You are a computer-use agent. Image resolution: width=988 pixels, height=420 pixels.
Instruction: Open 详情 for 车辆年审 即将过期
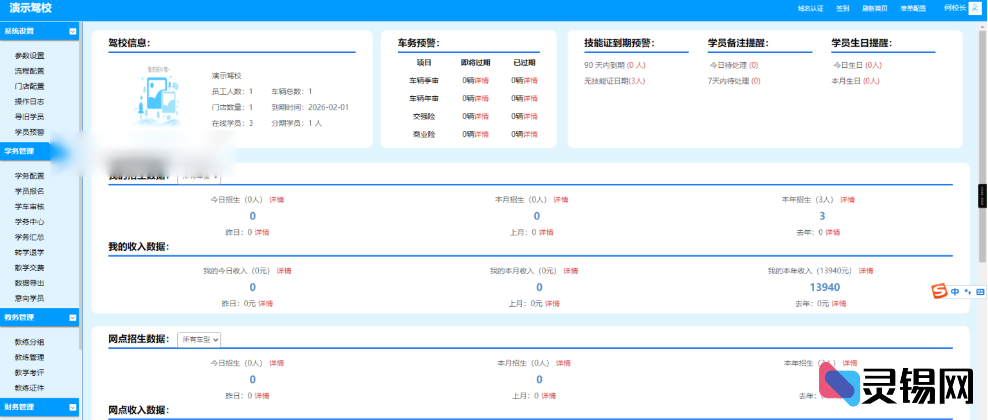tap(481, 99)
